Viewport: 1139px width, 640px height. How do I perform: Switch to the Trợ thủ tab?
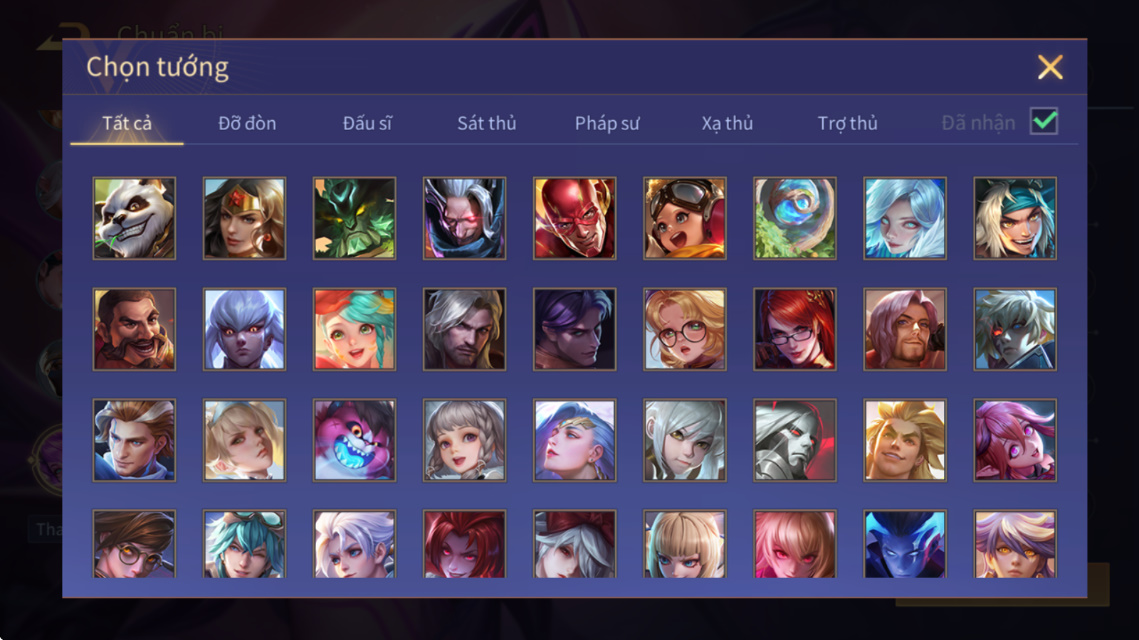pos(848,123)
